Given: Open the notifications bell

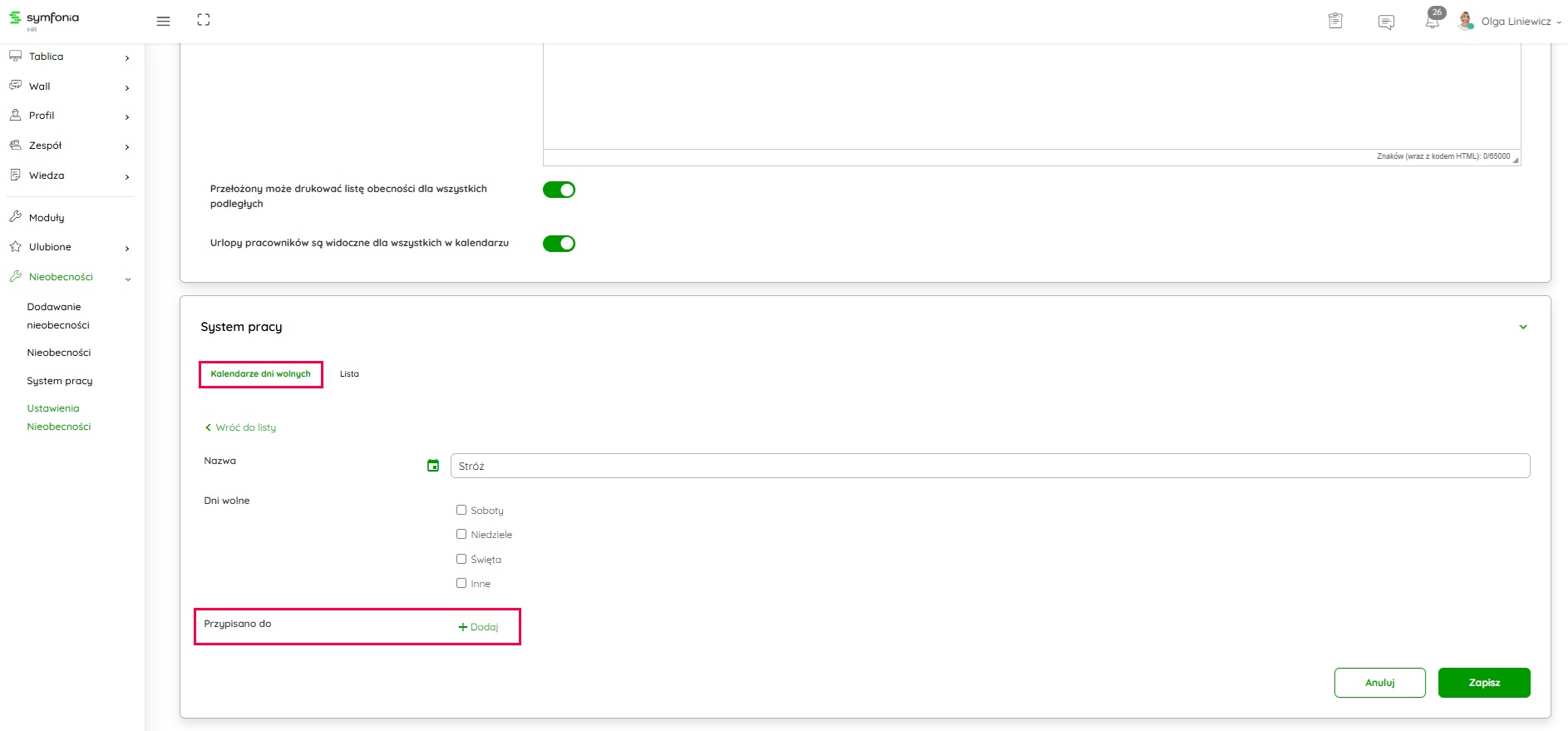Looking at the screenshot, I should click(1432, 22).
